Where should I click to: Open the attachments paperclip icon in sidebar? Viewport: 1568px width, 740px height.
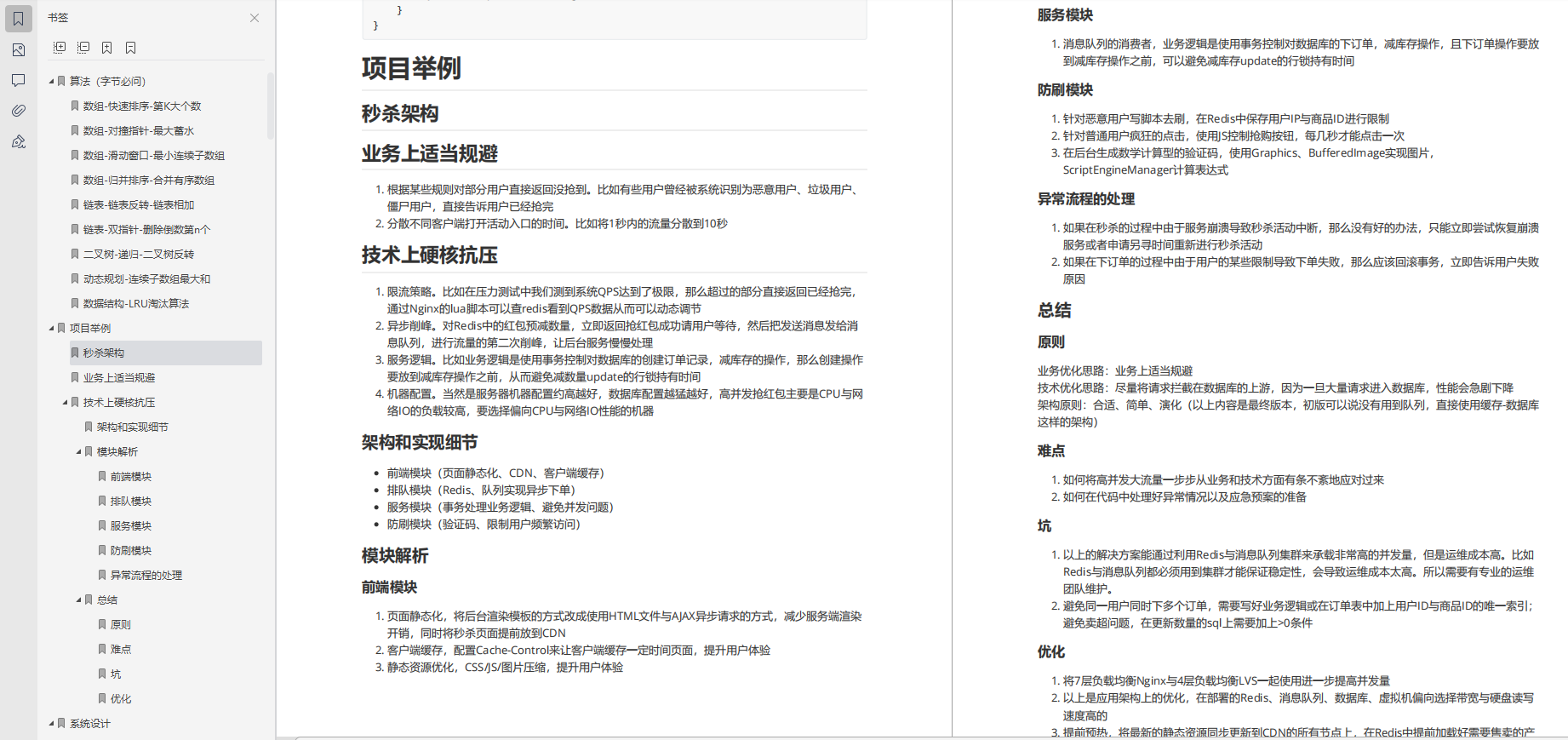[x=18, y=111]
